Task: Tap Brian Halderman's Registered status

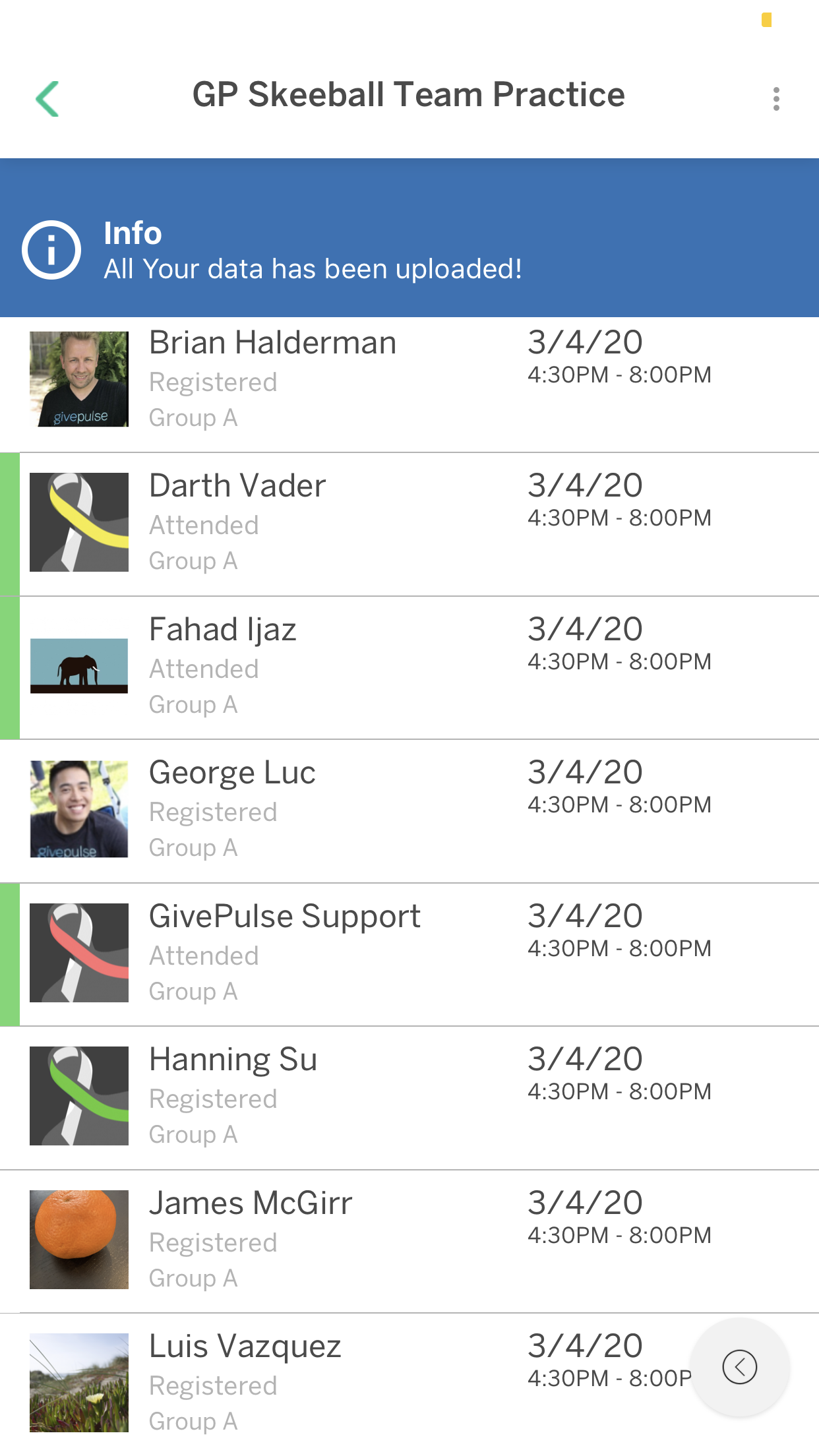Action: (213, 382)
